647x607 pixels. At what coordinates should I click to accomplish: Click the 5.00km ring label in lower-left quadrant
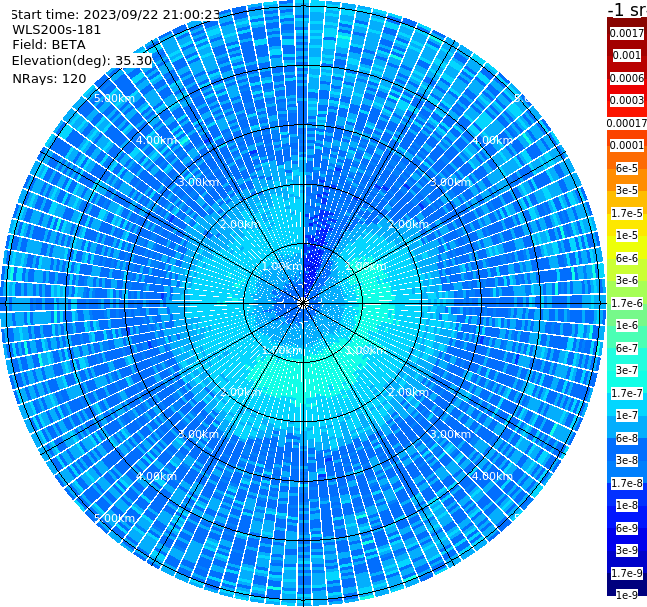114,518
